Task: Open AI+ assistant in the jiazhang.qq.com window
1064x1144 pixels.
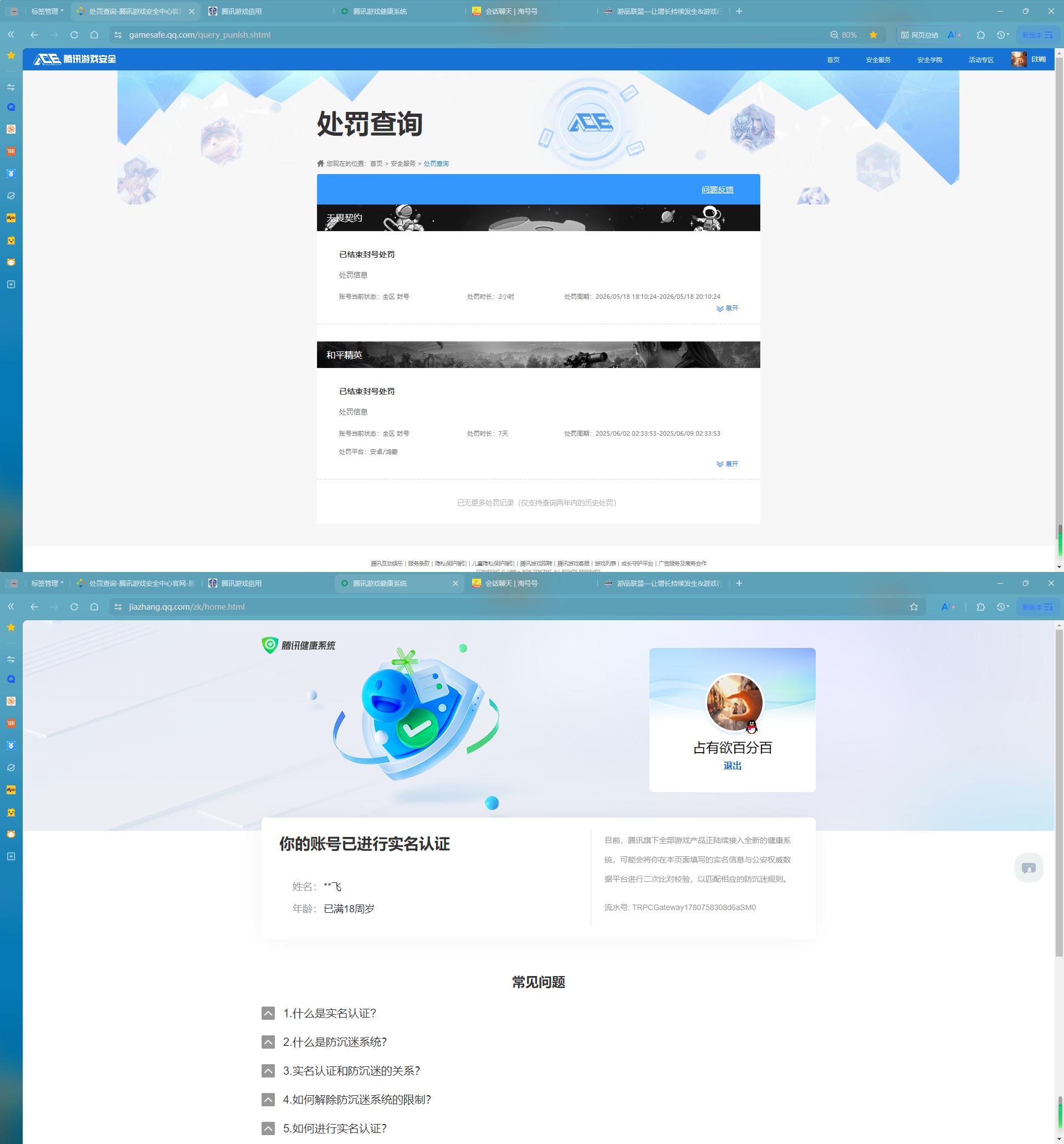Action: [948, 607]
